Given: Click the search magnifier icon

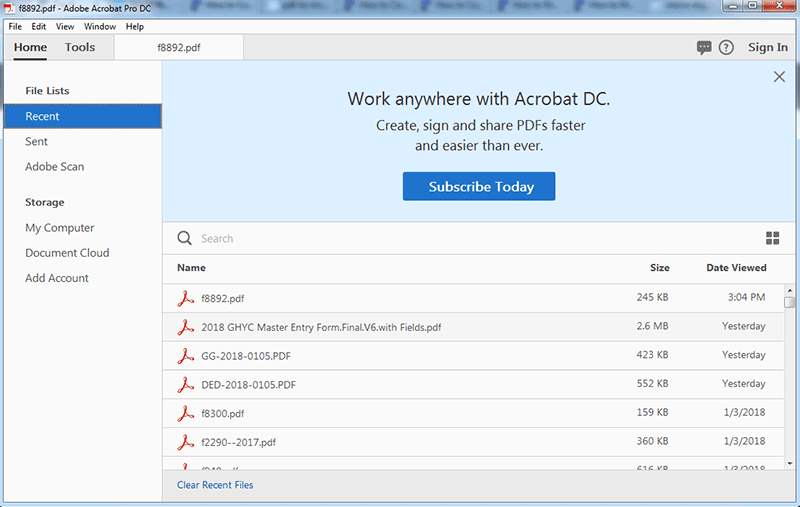Looking at the screenshot, I should tap(184, 238).
